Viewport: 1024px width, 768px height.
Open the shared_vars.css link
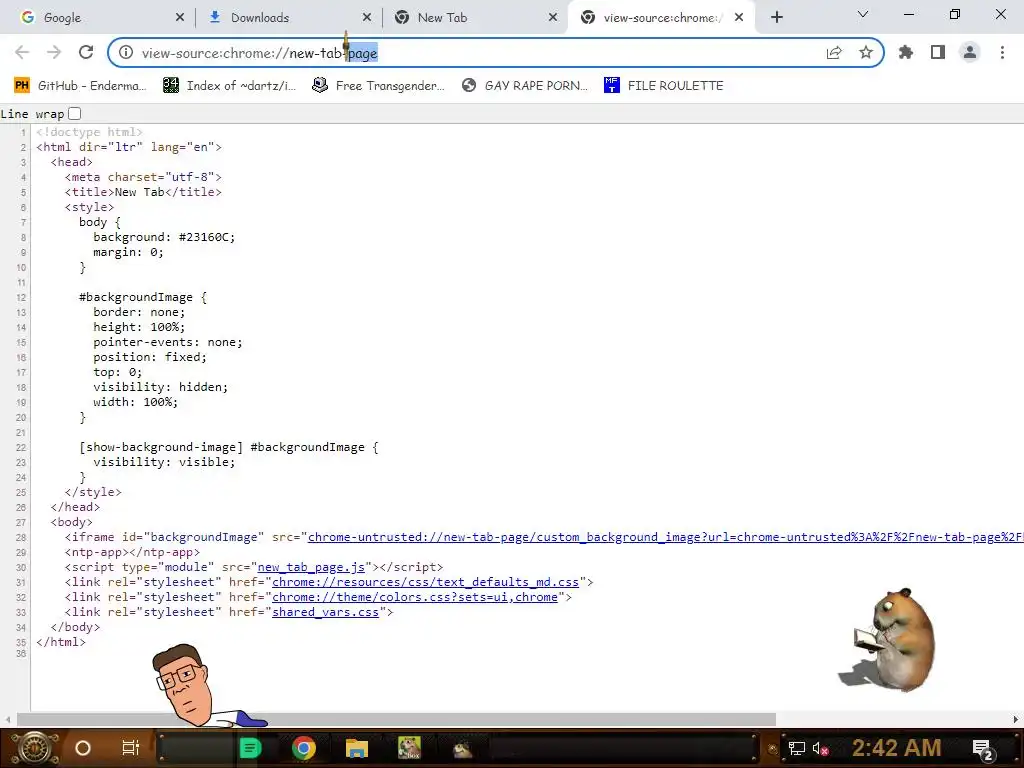click(x=325, y=612)
